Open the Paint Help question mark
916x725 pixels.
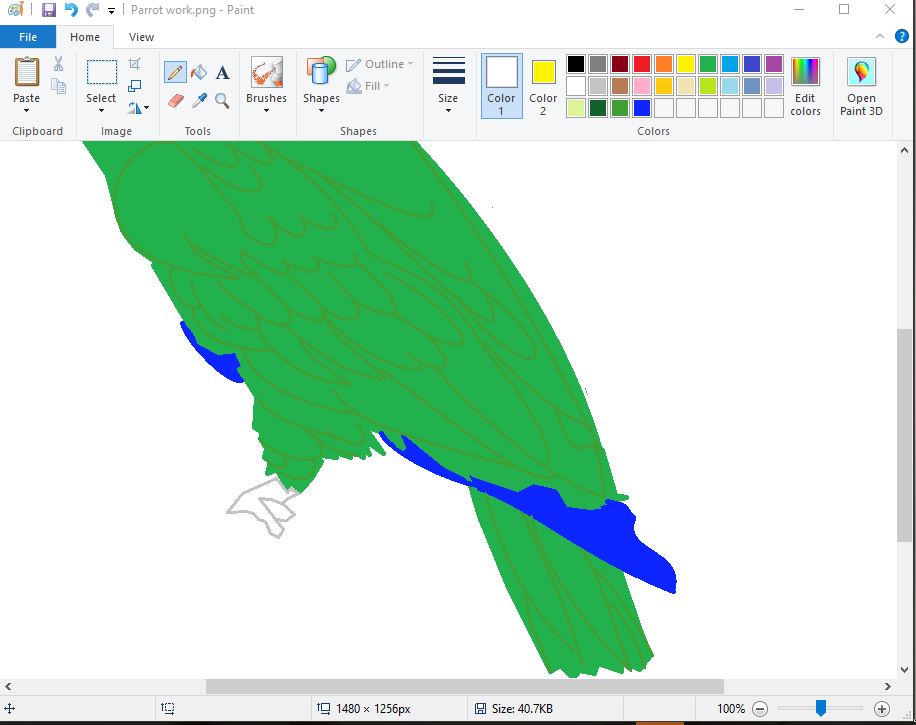coord(901,36)
